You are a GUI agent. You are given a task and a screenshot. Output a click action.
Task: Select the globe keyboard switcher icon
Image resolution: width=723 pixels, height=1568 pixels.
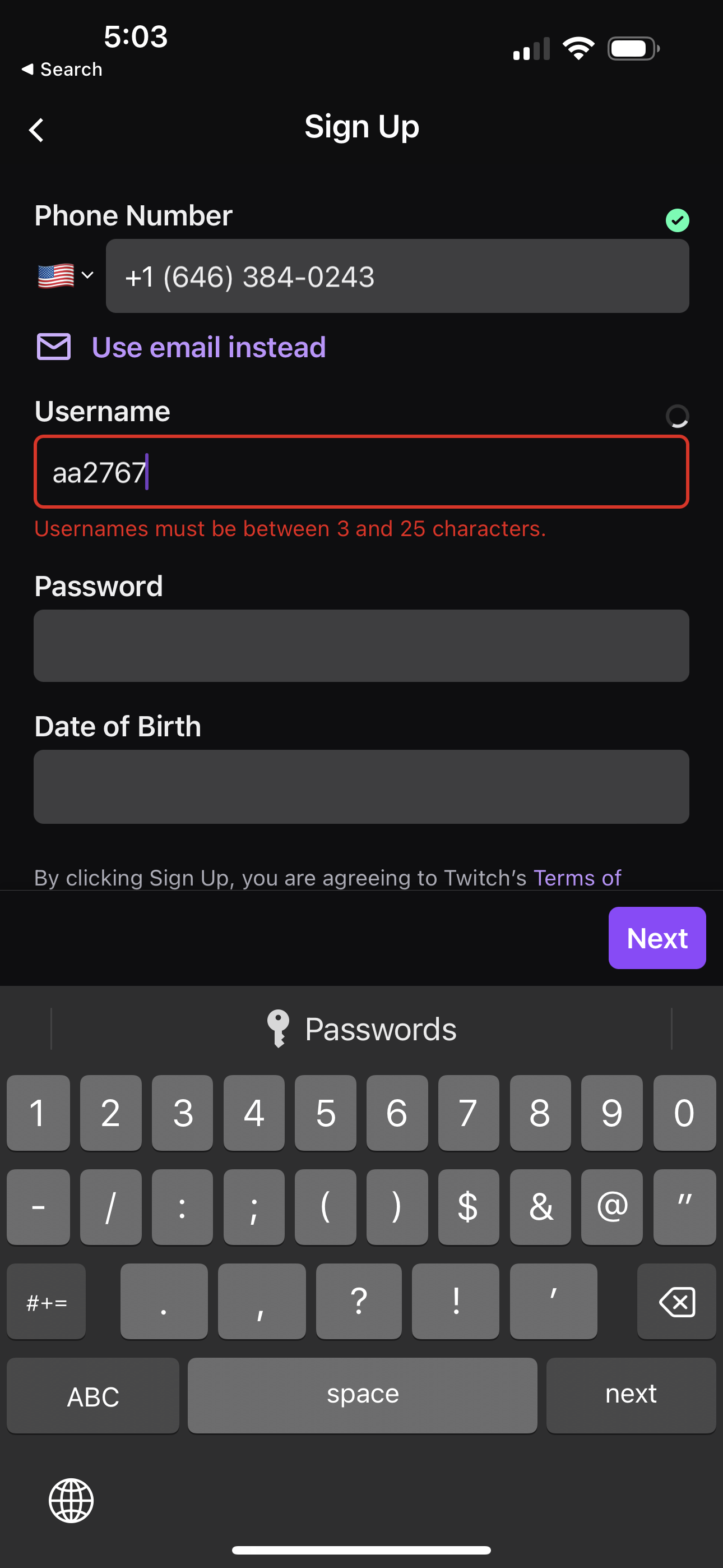click(x=71, y=1501)
